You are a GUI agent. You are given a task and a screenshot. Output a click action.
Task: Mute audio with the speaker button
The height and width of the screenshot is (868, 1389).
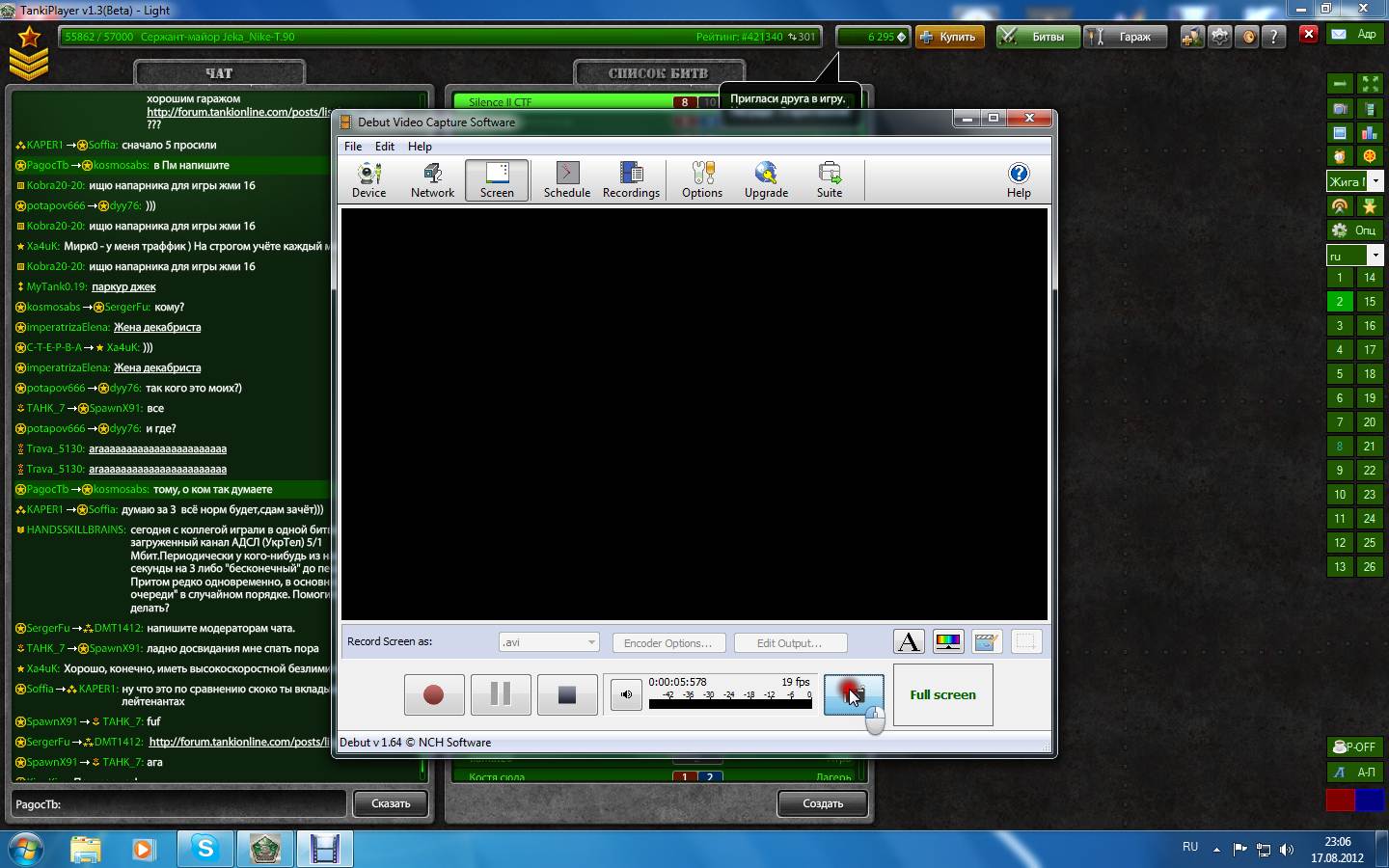click(626, 695)
